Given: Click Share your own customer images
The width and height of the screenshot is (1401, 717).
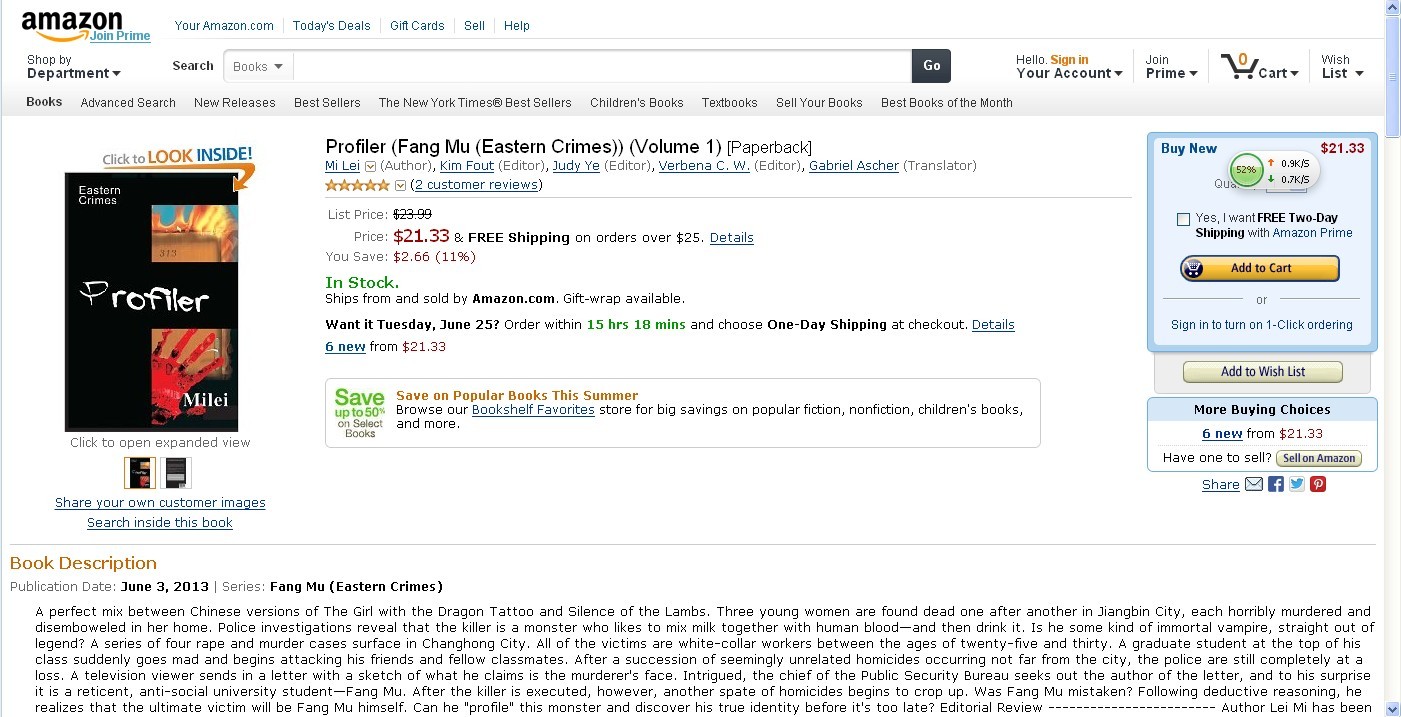Looking at the screenshot, I should [x=160, y=503].
